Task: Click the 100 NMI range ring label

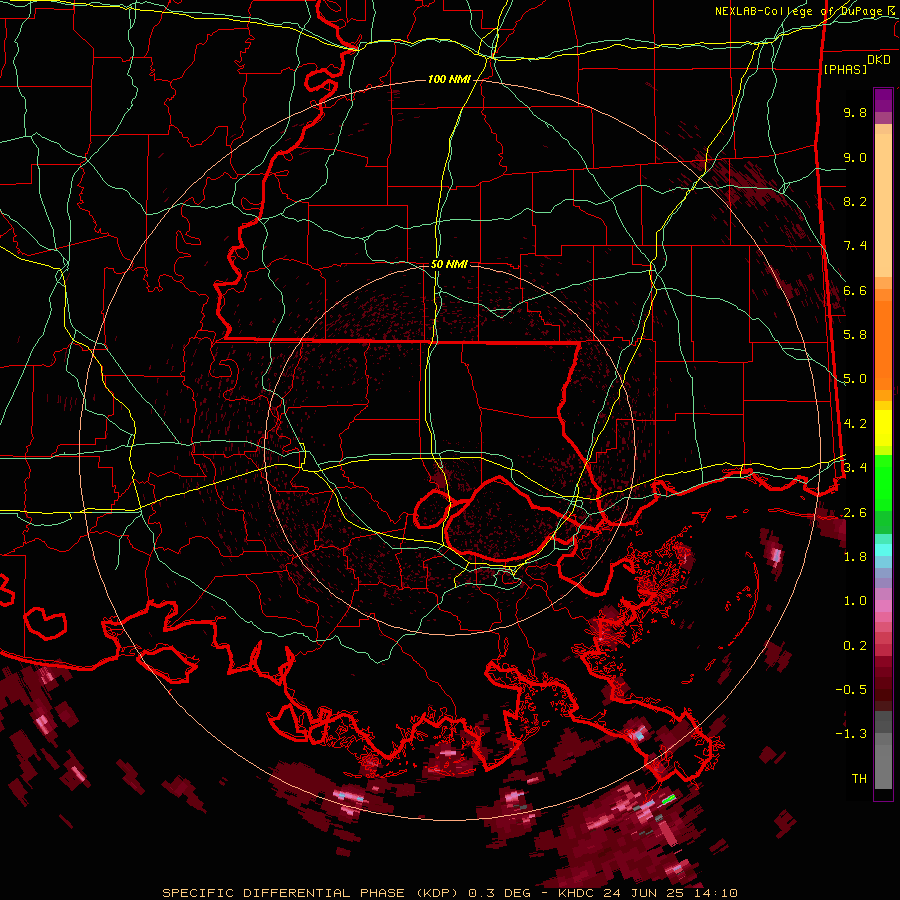Action: tap(449, 79)
